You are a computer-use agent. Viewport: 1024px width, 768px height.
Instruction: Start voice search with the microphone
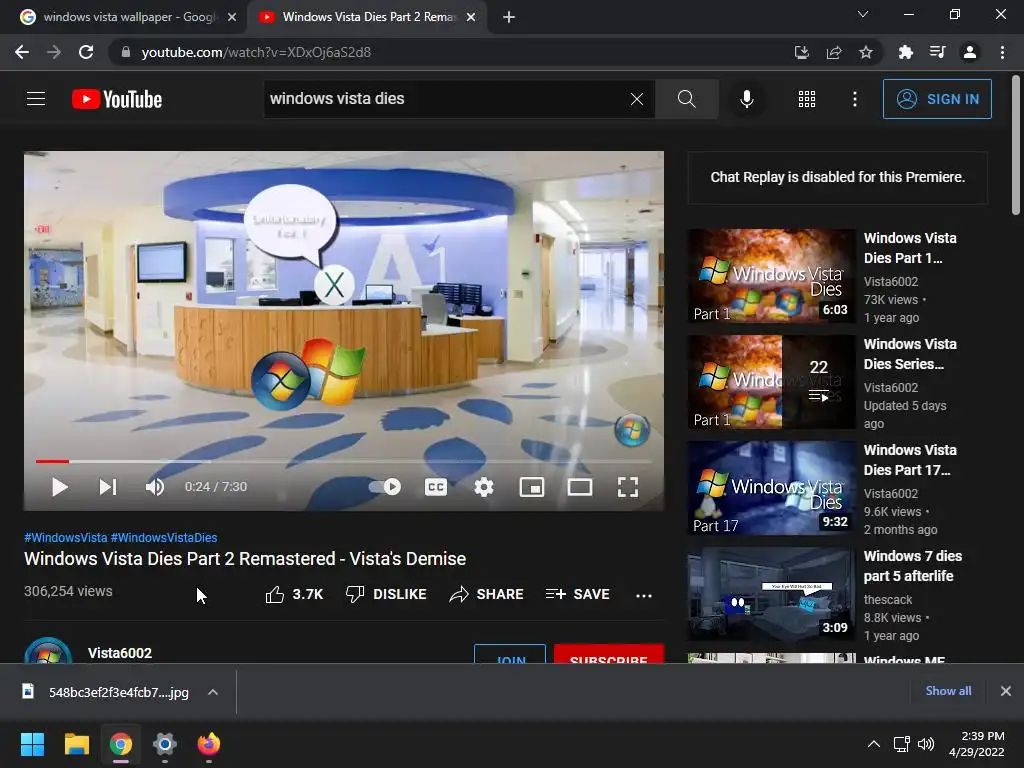tap(746, 99)
